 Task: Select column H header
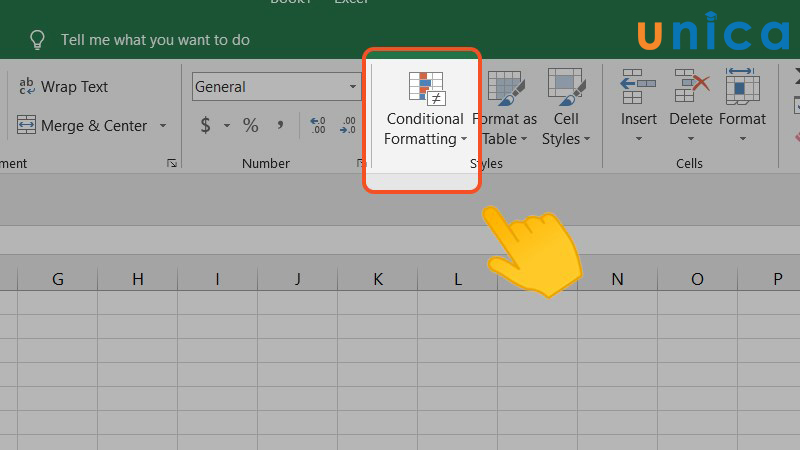tap(137, 279)
